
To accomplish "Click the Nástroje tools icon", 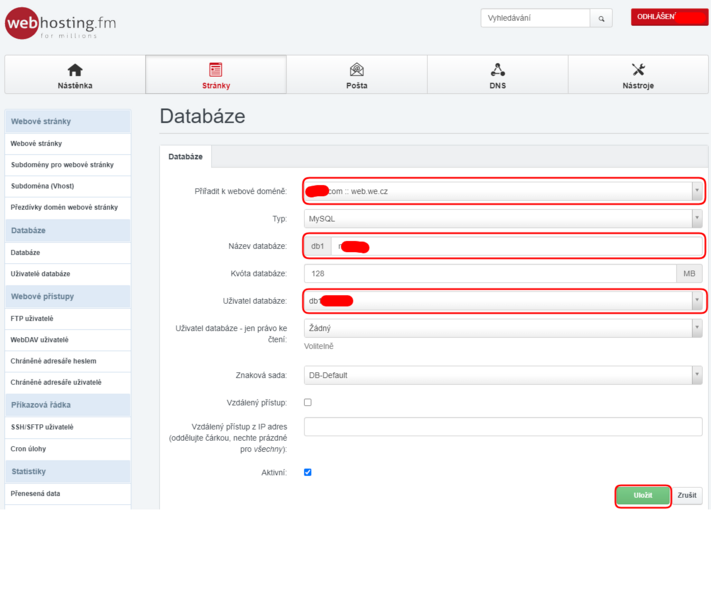I will [638, 70].
